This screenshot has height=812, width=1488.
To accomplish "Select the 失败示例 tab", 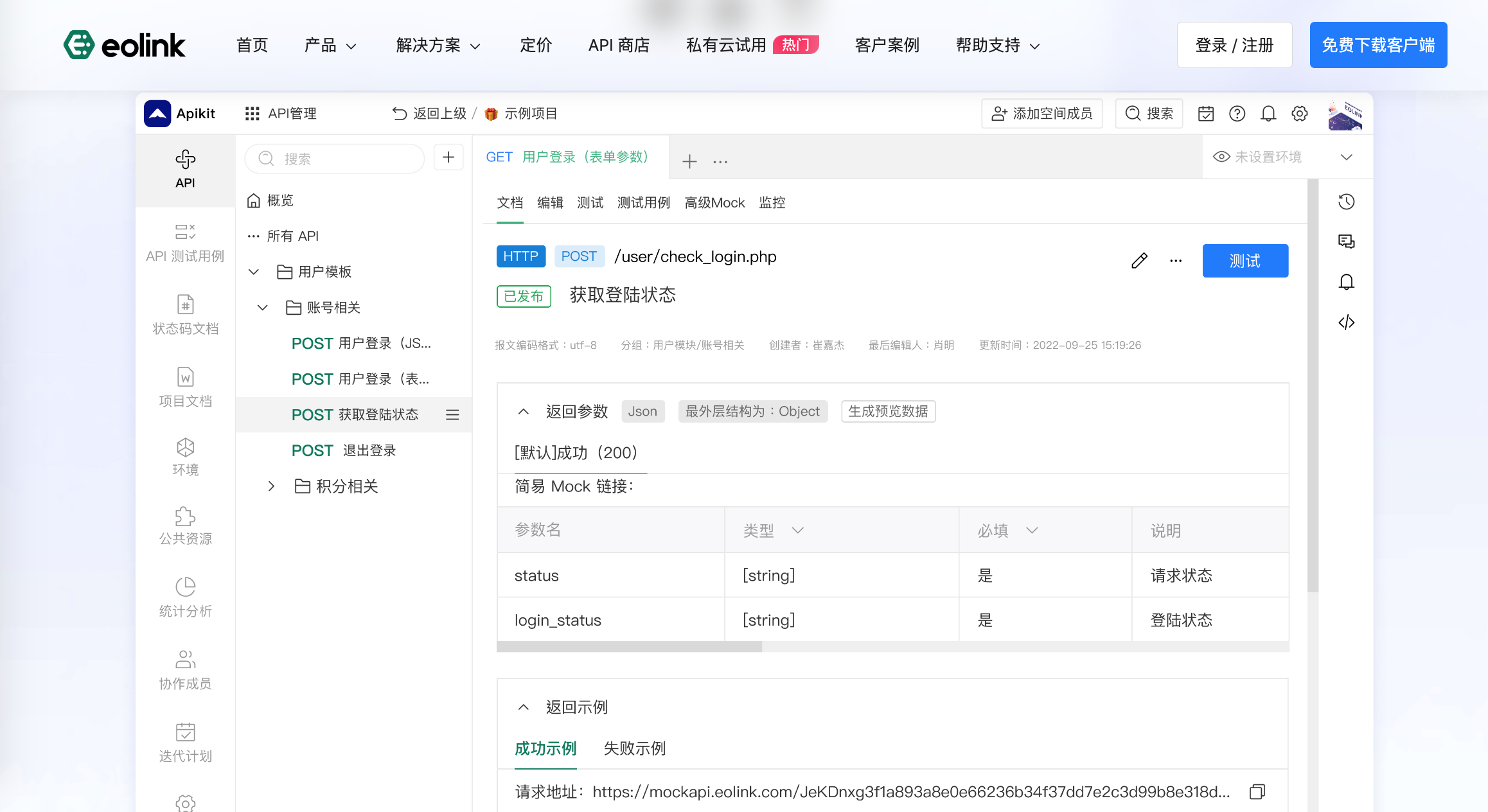I will (634, 748).
